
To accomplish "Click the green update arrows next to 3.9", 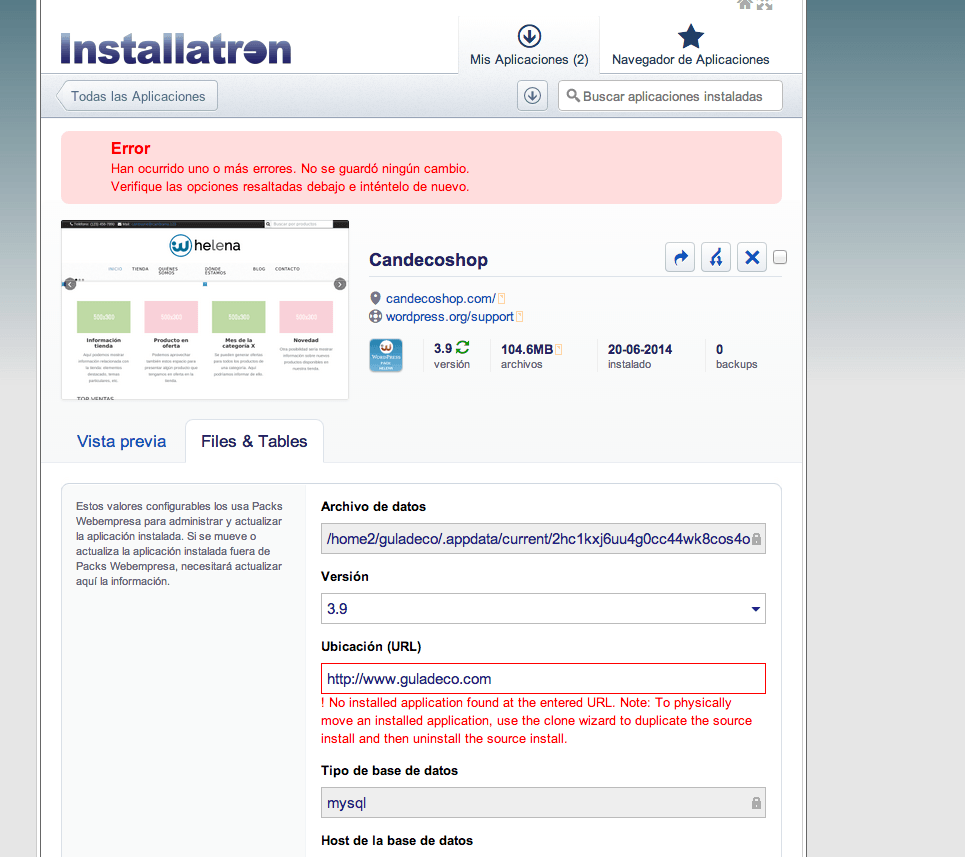I will click(x=463, y=348).
